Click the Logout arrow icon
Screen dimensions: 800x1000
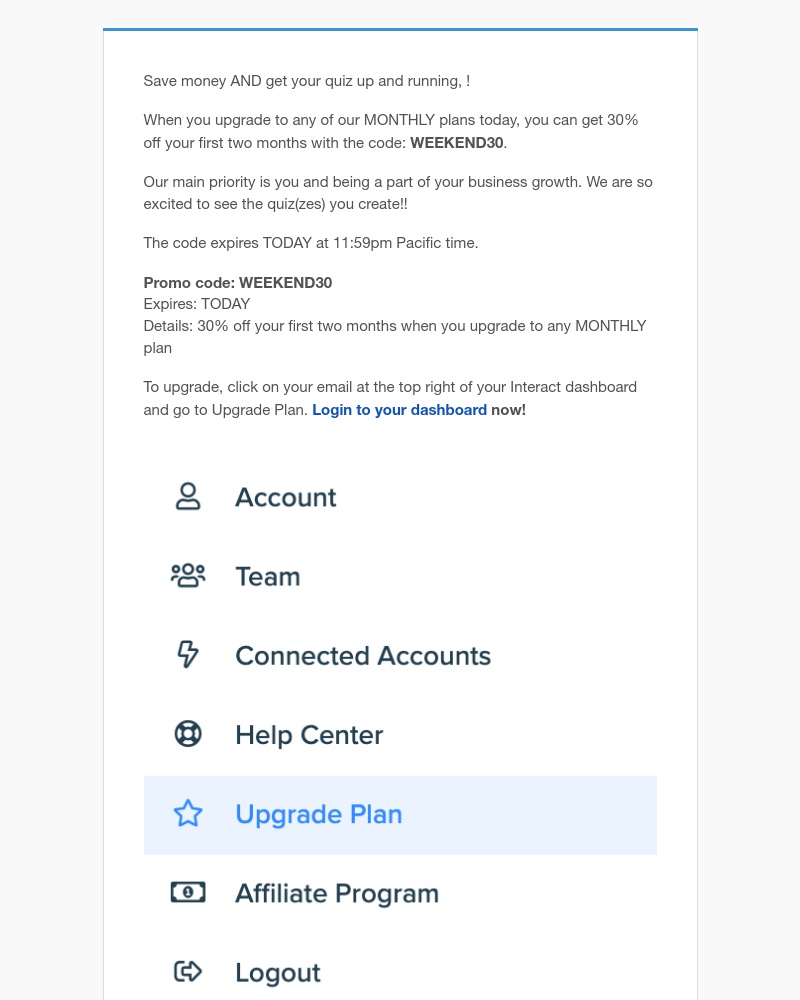188,971
